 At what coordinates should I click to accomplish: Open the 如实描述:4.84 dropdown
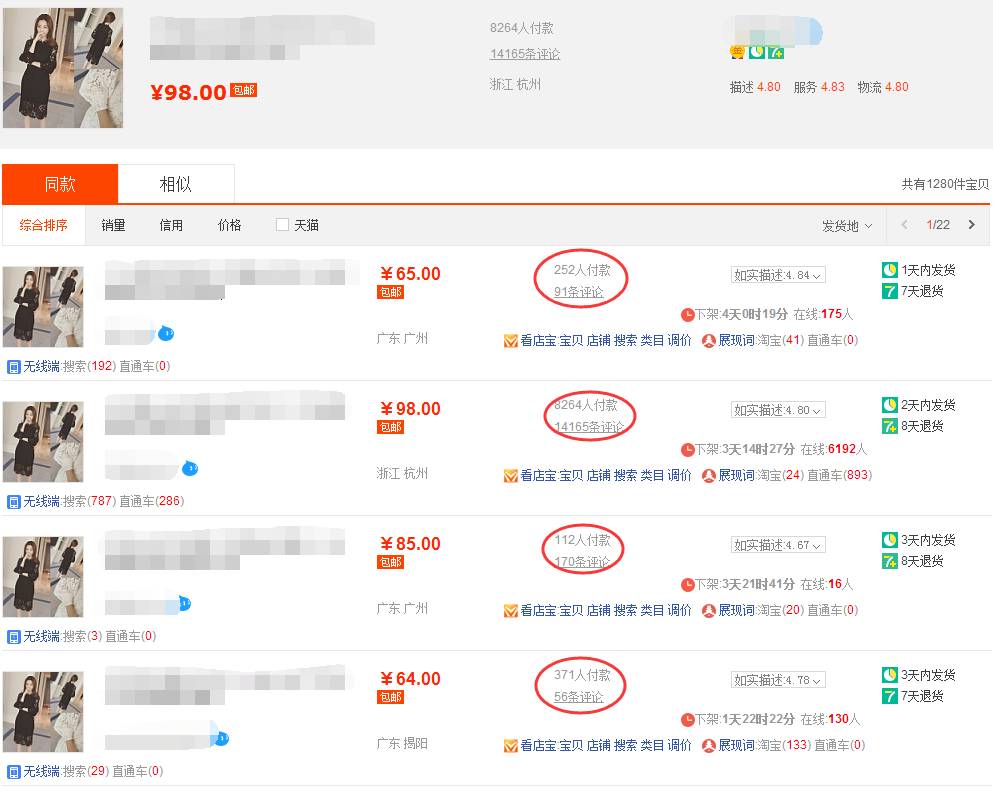(x=778, y=275)
